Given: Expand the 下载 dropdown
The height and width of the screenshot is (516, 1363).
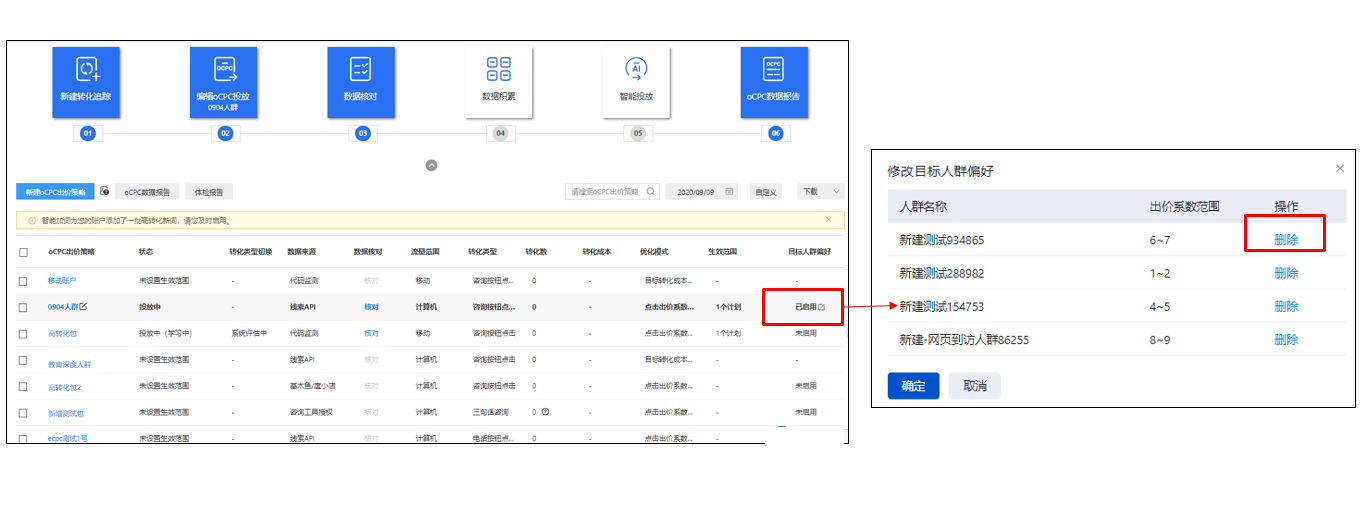Looking at the screenshot, I should point(820,191).
